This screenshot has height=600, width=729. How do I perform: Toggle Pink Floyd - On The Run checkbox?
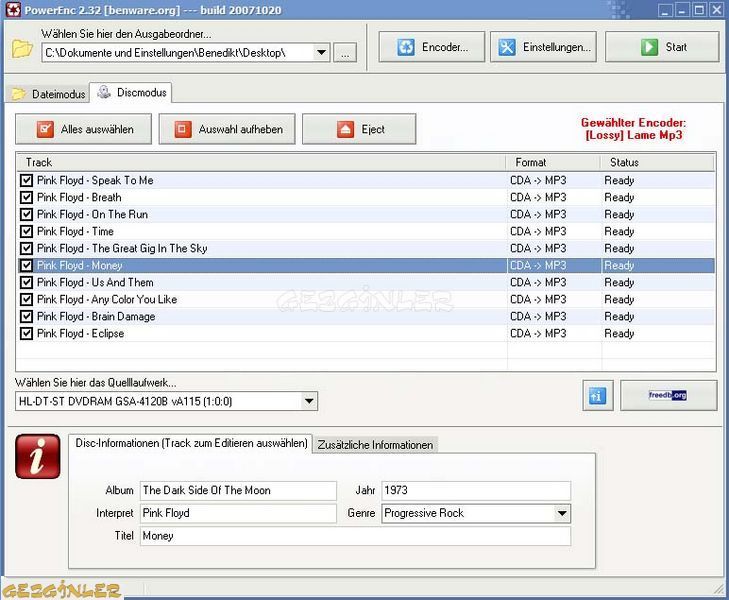[x=27, y=214]
